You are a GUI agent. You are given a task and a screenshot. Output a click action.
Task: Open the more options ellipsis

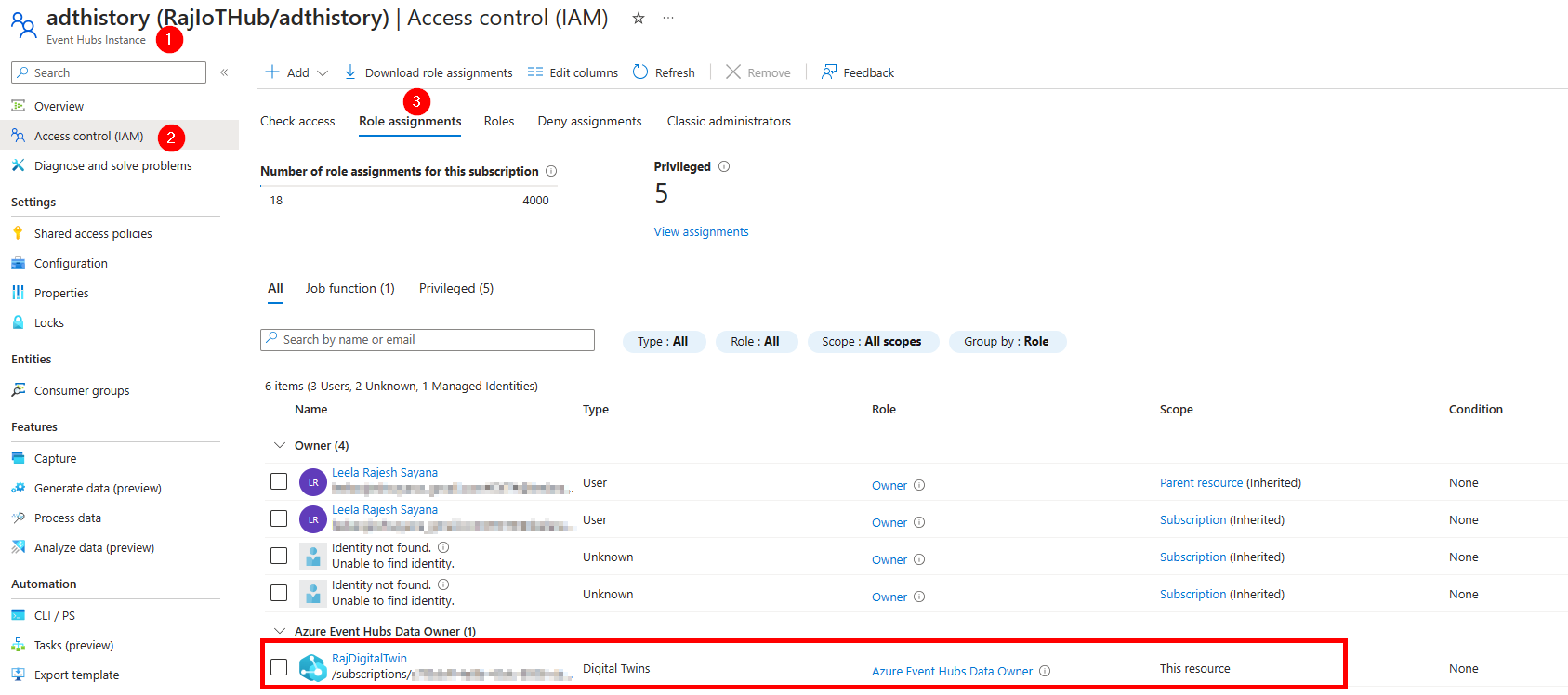(668, 18)
